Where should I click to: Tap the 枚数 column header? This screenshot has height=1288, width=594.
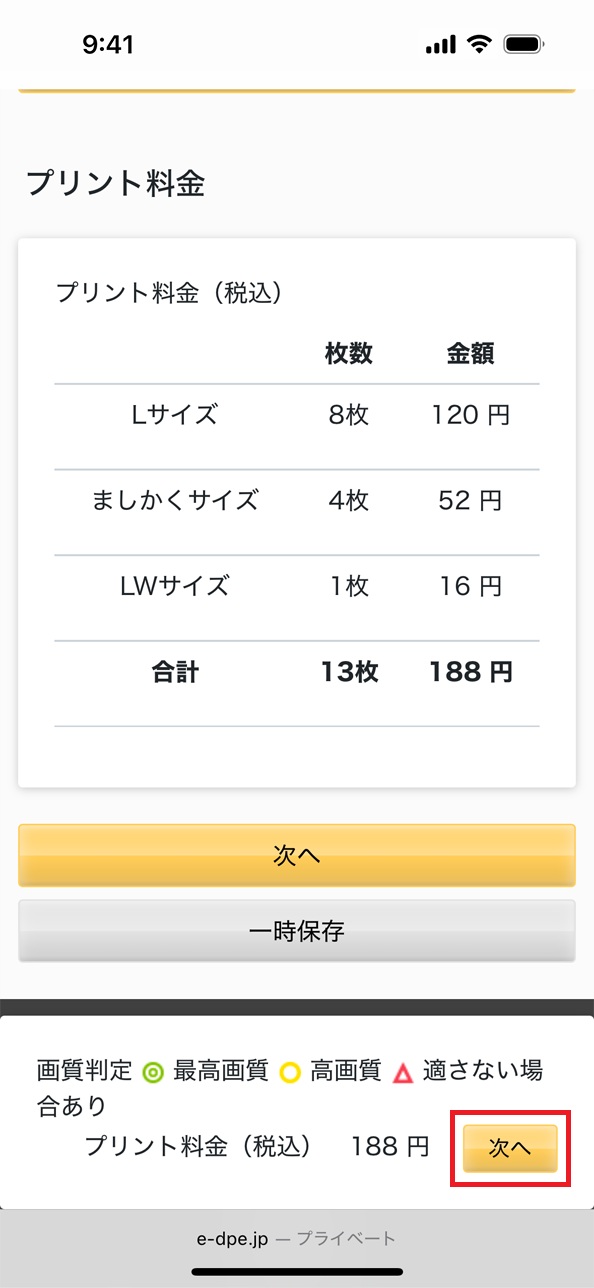pos(349,353)
